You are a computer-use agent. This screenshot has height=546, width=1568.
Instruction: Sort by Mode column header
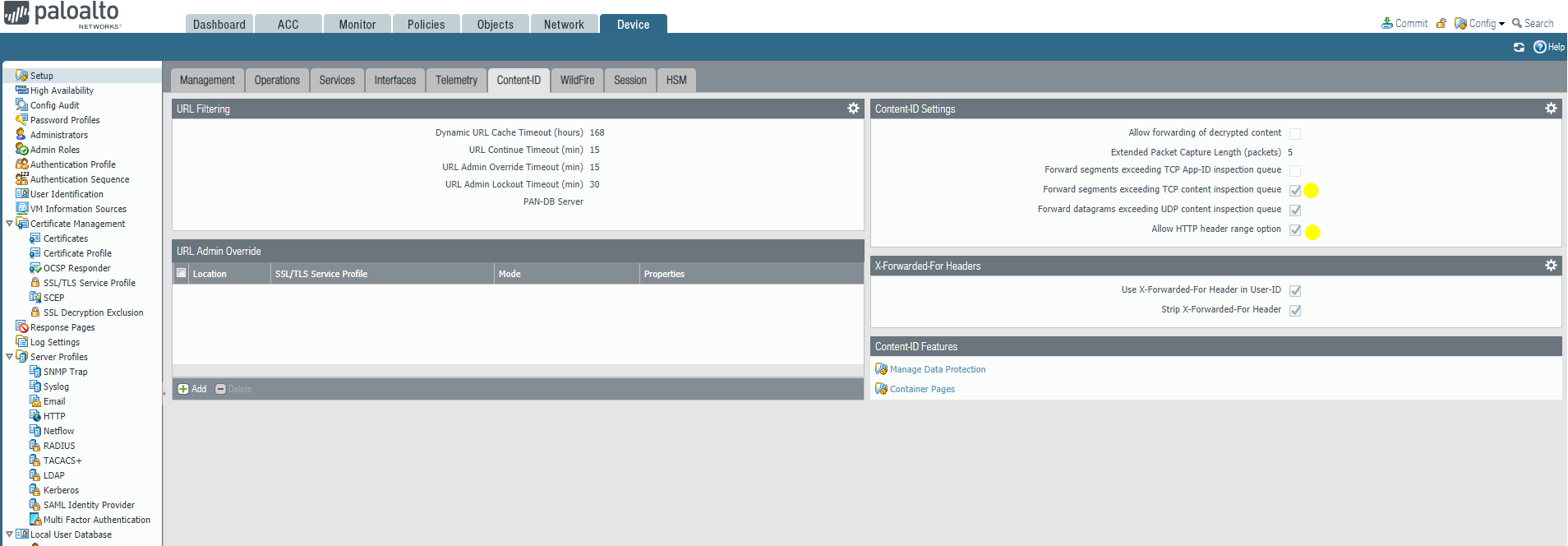point(566,274)
